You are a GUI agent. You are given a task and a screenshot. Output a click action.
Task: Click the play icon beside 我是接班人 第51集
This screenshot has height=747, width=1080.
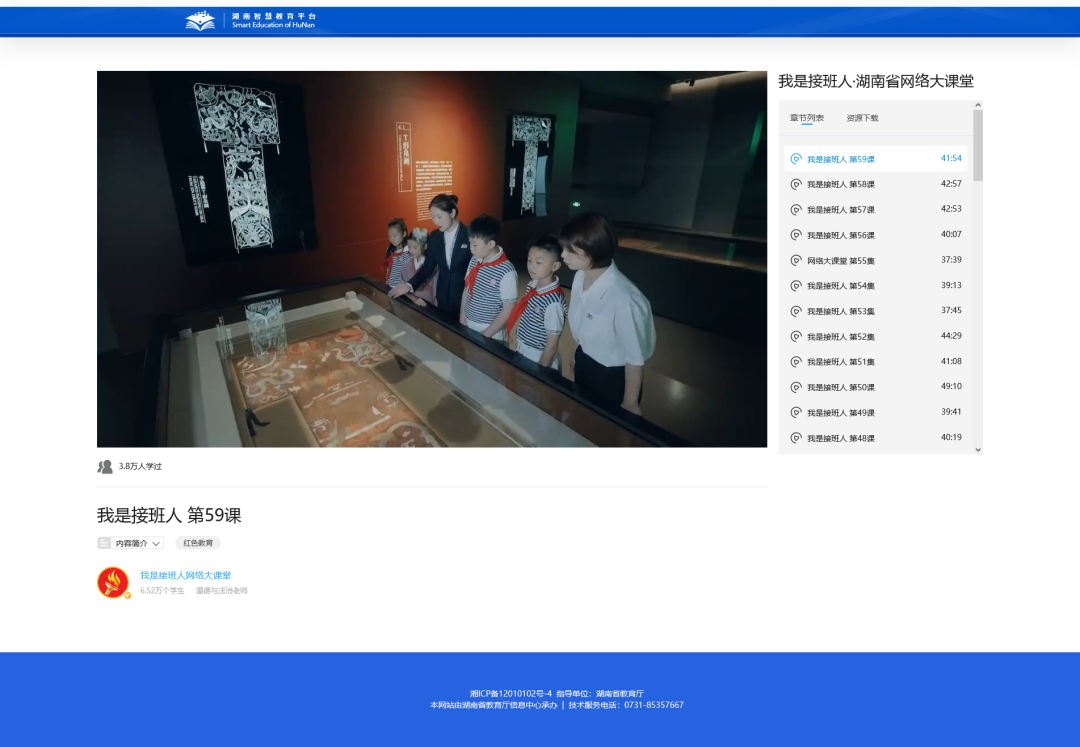click(x=796, y=362)
